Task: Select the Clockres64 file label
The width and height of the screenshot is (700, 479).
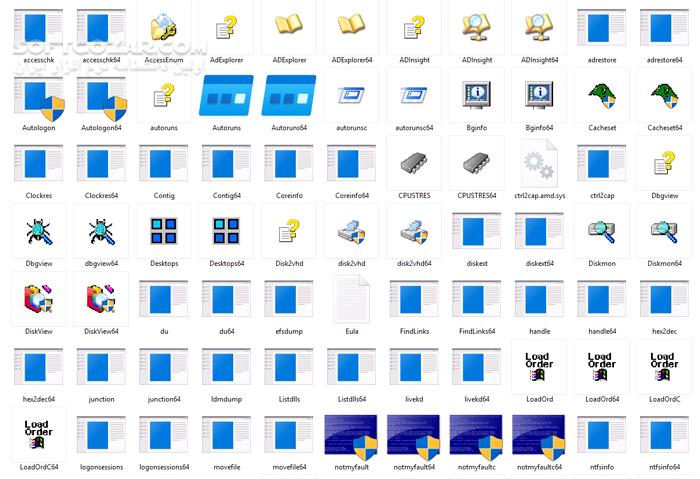Action: click(x=101, y=196)
